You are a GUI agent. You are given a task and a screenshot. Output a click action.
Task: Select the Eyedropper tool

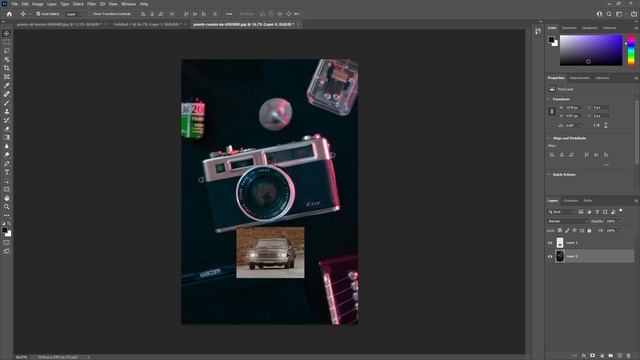[x=7, y=85]
